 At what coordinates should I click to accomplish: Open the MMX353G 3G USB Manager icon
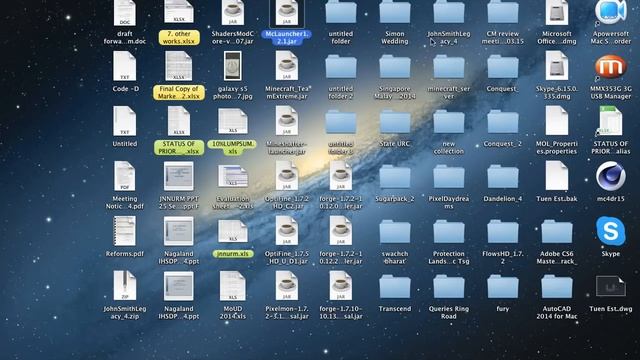coord(611,67)
